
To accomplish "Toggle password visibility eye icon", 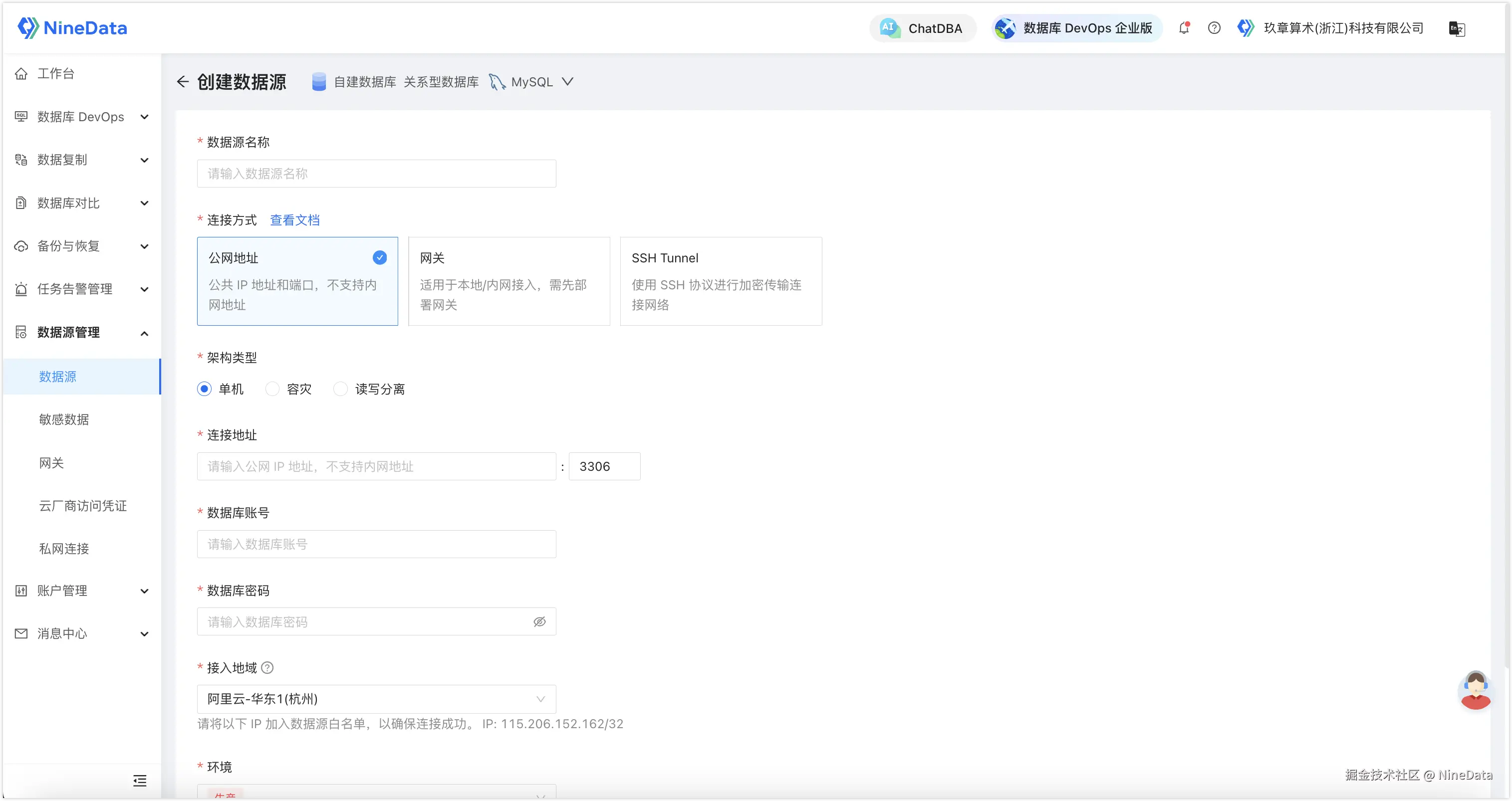I will coord(539,621).
